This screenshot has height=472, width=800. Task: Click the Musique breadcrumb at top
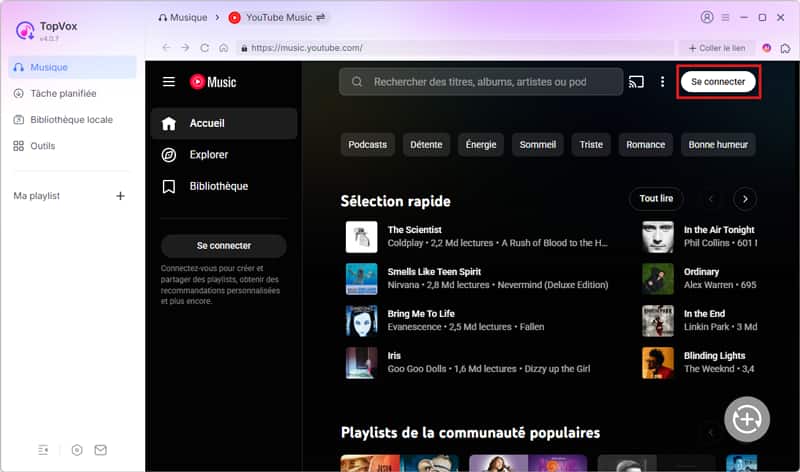(183, 17)
